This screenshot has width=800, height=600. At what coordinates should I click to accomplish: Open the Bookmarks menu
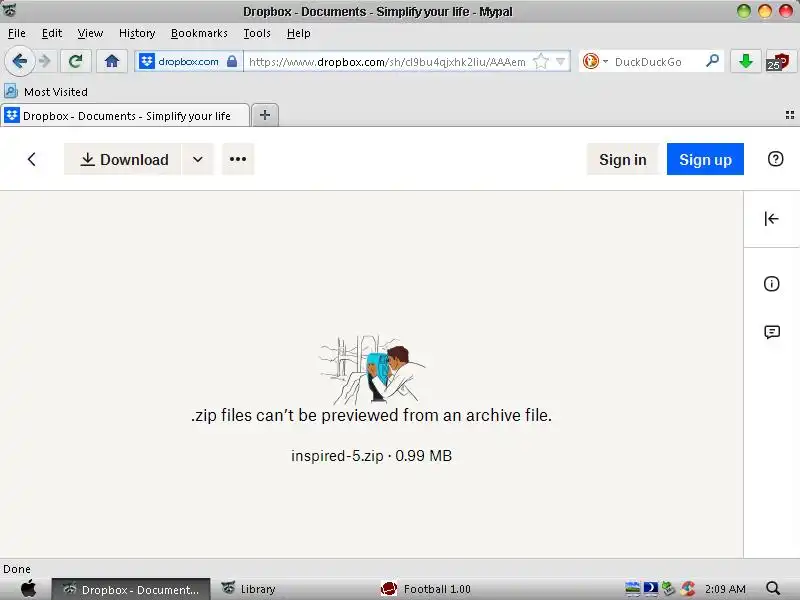pyautogui.click(x=199, y=33)
